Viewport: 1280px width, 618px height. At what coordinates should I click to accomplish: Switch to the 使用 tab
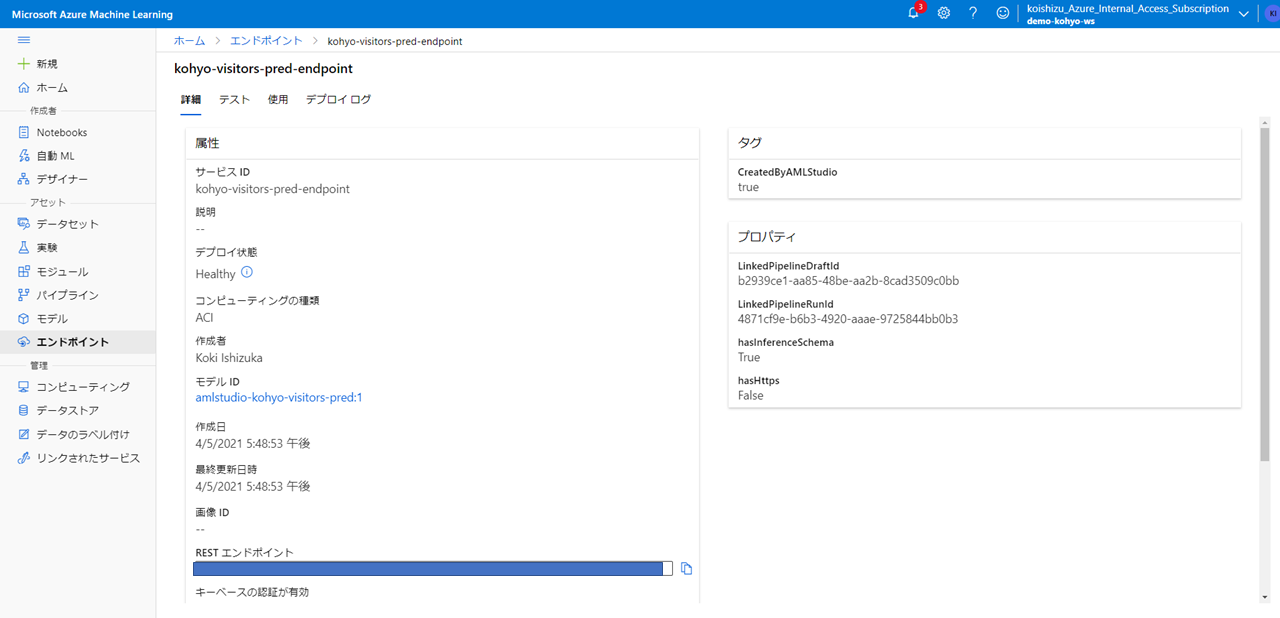click(278, 100)
